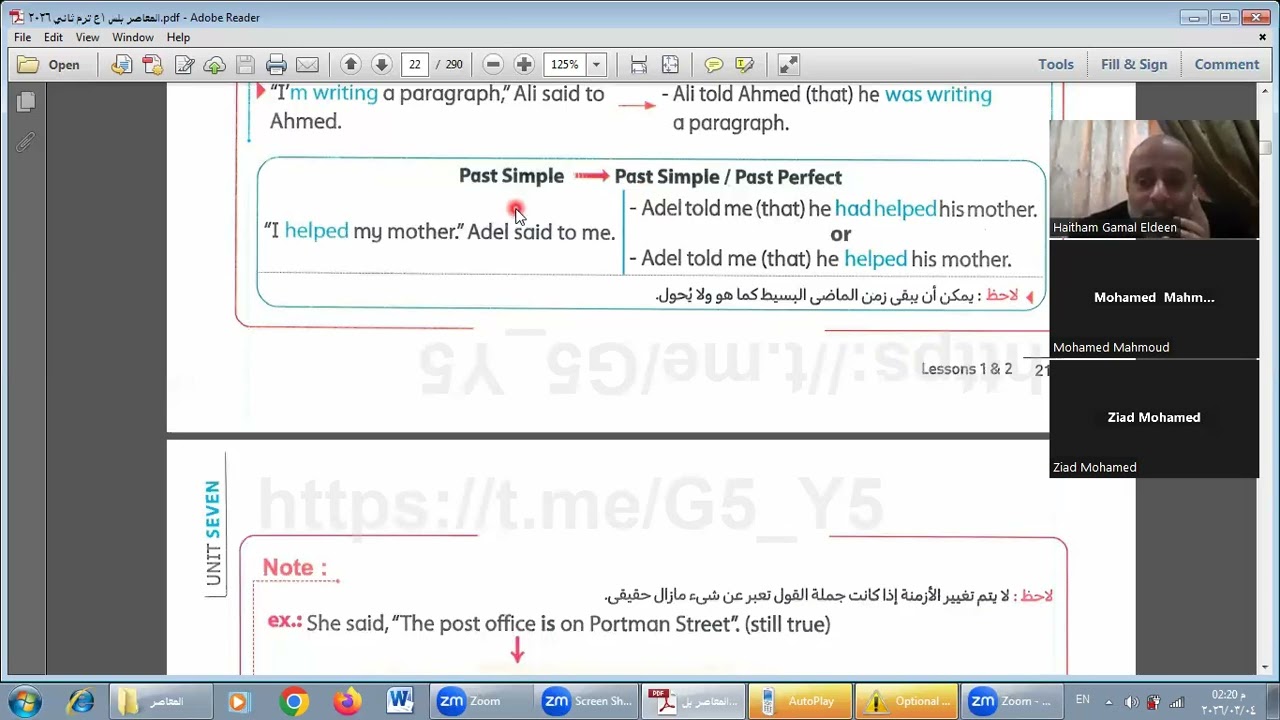Switch to AutoPlay taskbar window
1280x720 pixels.
[x=798, y=701]
